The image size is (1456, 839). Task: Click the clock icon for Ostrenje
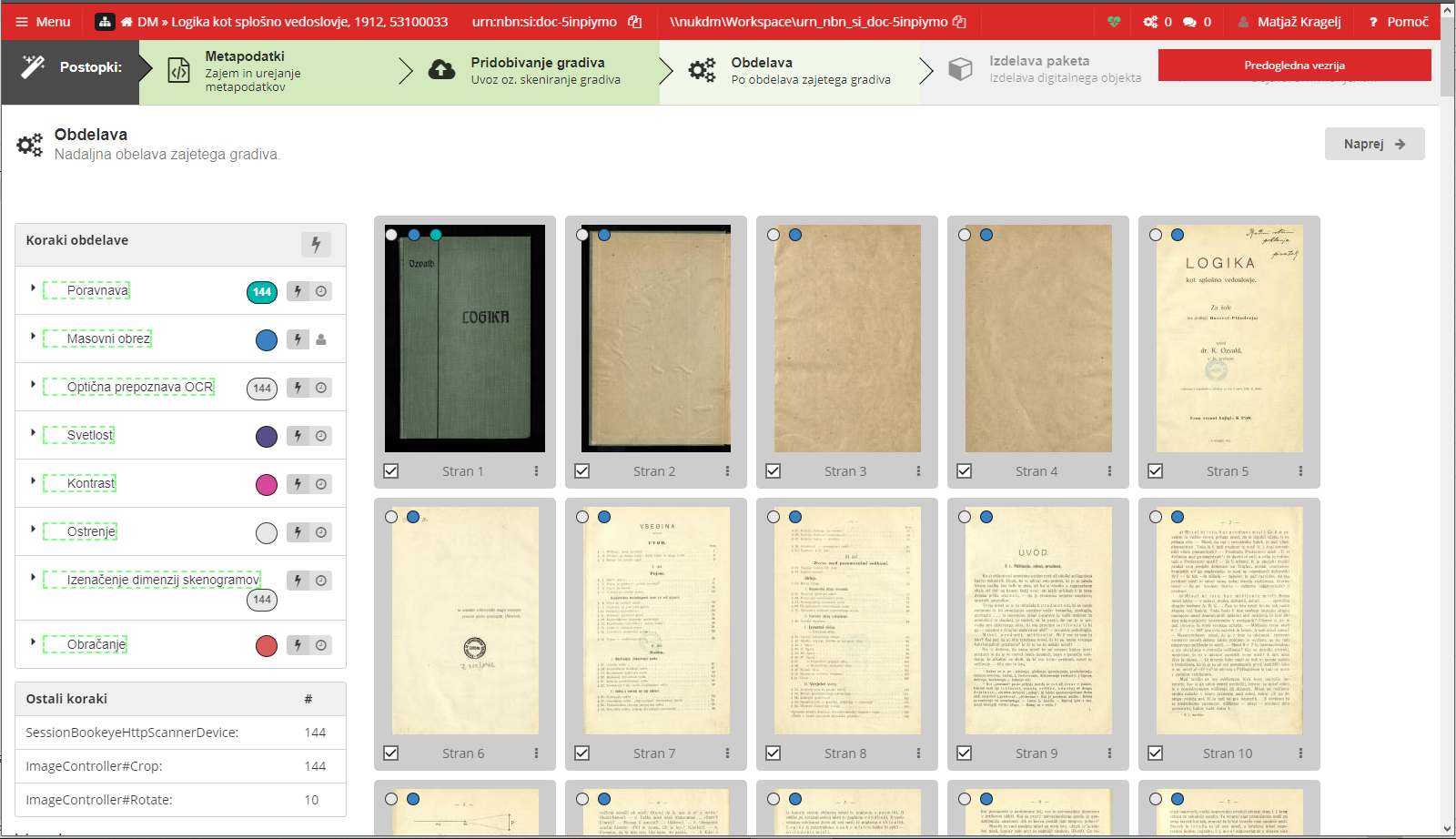pyautogui.click(x=321, y=532)
